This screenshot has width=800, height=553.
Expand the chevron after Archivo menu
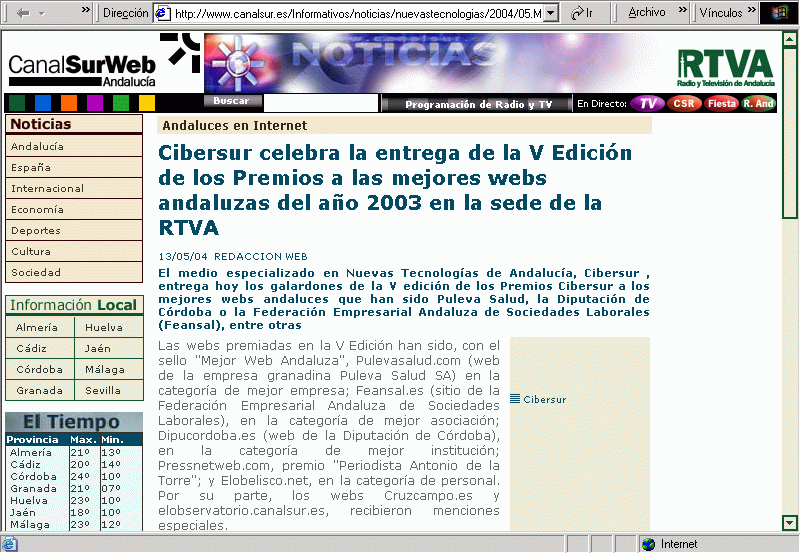pyautogui.click(x=683, y=10)
